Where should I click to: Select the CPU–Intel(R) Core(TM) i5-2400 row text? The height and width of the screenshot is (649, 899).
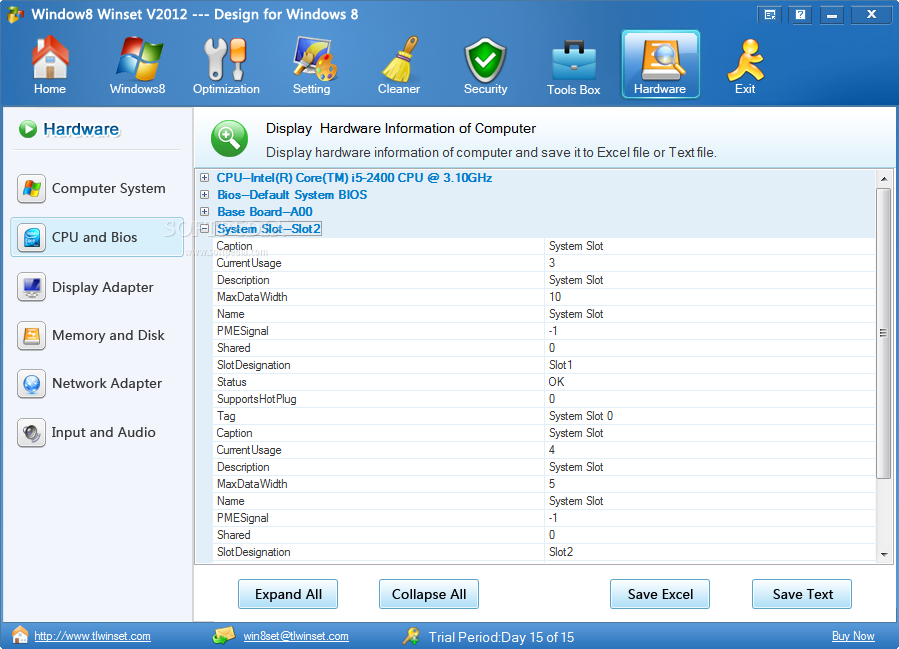[354, 178]
